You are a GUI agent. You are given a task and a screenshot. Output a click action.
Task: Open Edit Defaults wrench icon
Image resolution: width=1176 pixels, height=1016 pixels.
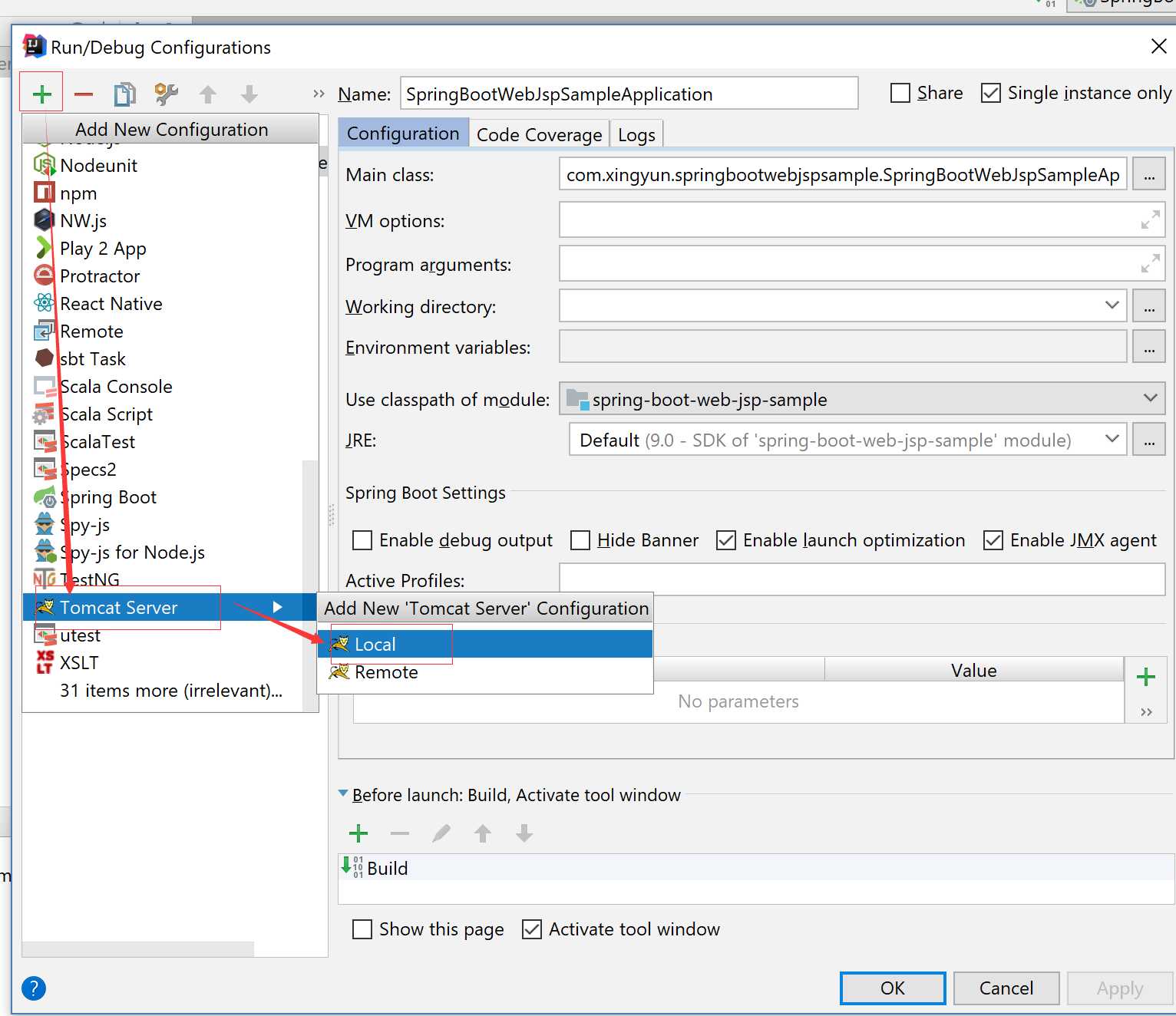pos(166,94)
